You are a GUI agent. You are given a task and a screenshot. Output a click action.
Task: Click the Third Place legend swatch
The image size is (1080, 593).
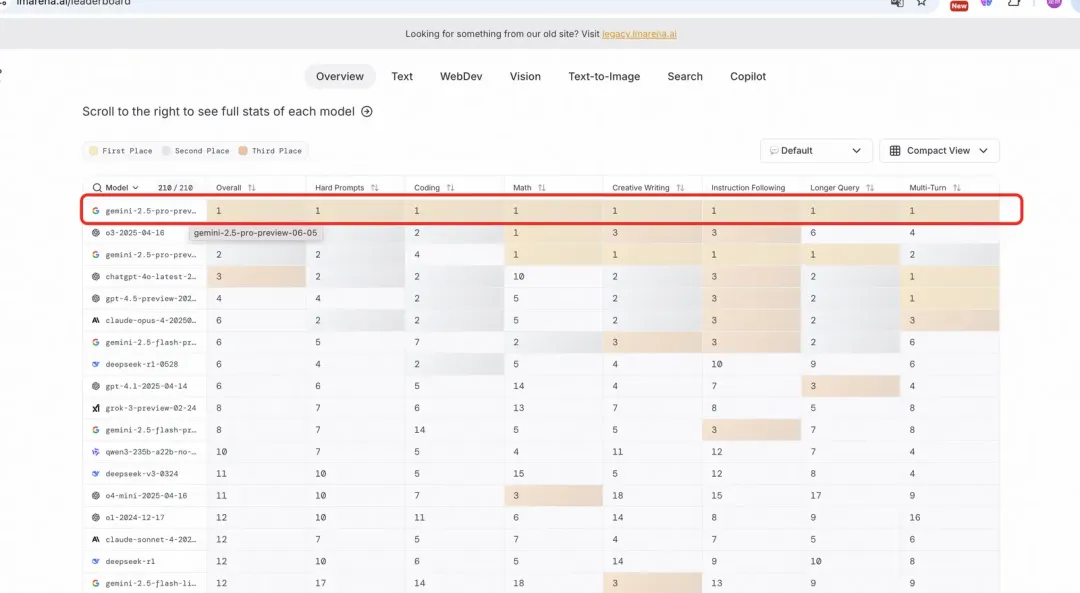(243, 151)
